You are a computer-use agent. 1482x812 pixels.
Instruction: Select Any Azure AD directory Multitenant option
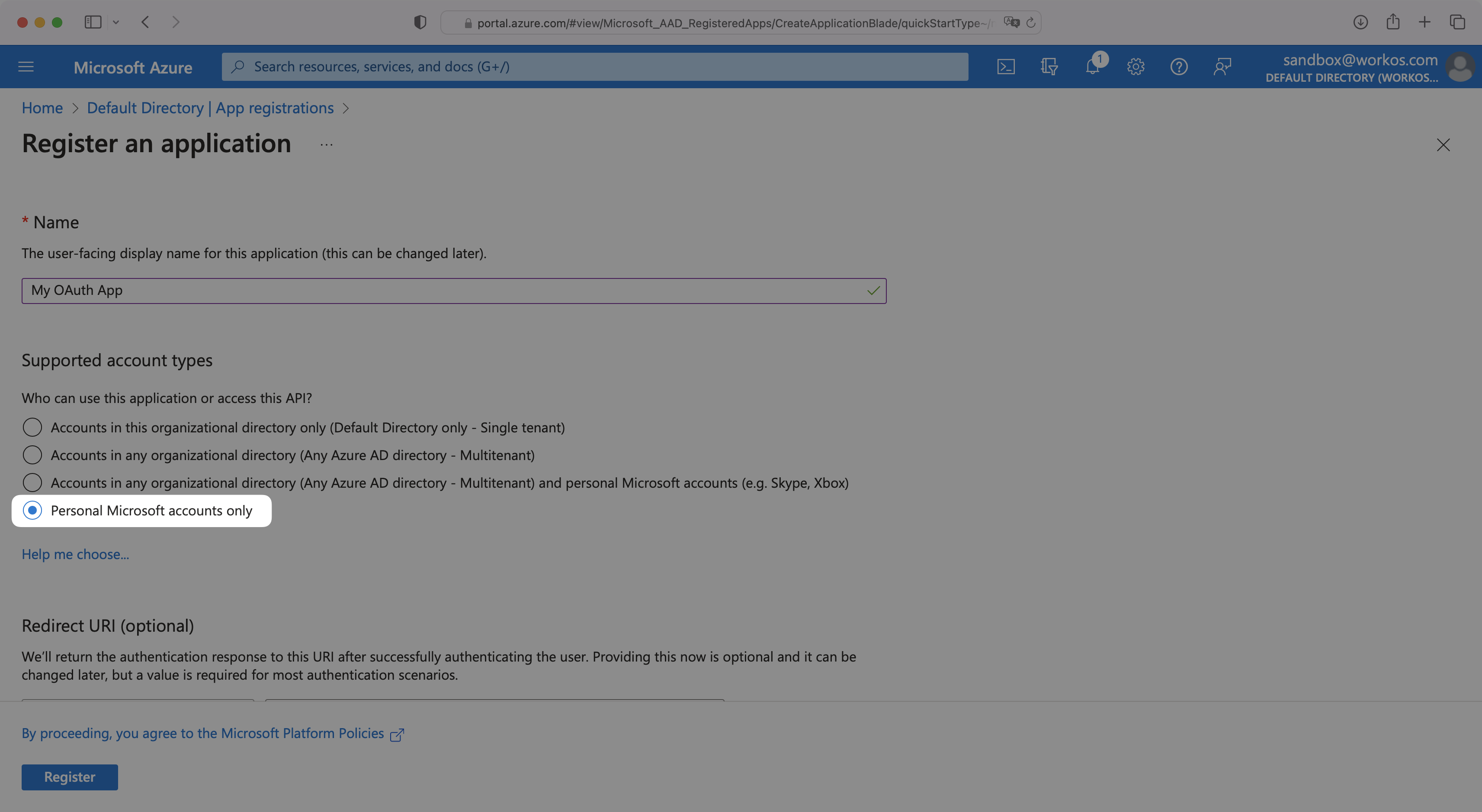(x=32, y=455)
